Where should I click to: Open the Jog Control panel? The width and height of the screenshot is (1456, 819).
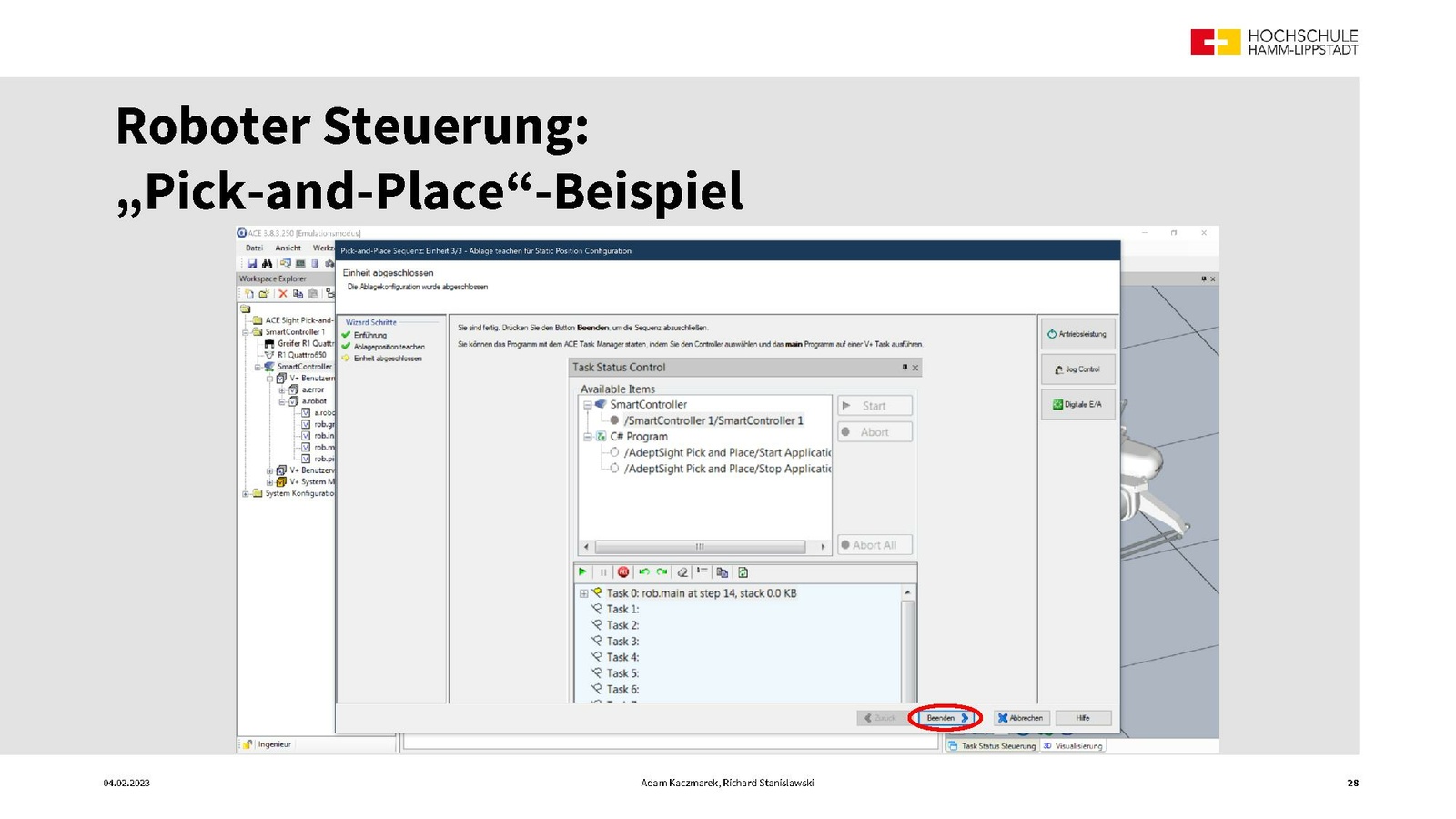pyautogui.click(x=1077, y=369)
